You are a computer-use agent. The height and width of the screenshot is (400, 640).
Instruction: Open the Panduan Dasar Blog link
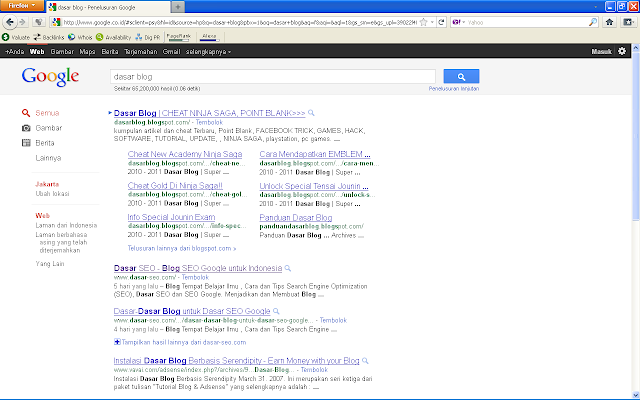296,218
